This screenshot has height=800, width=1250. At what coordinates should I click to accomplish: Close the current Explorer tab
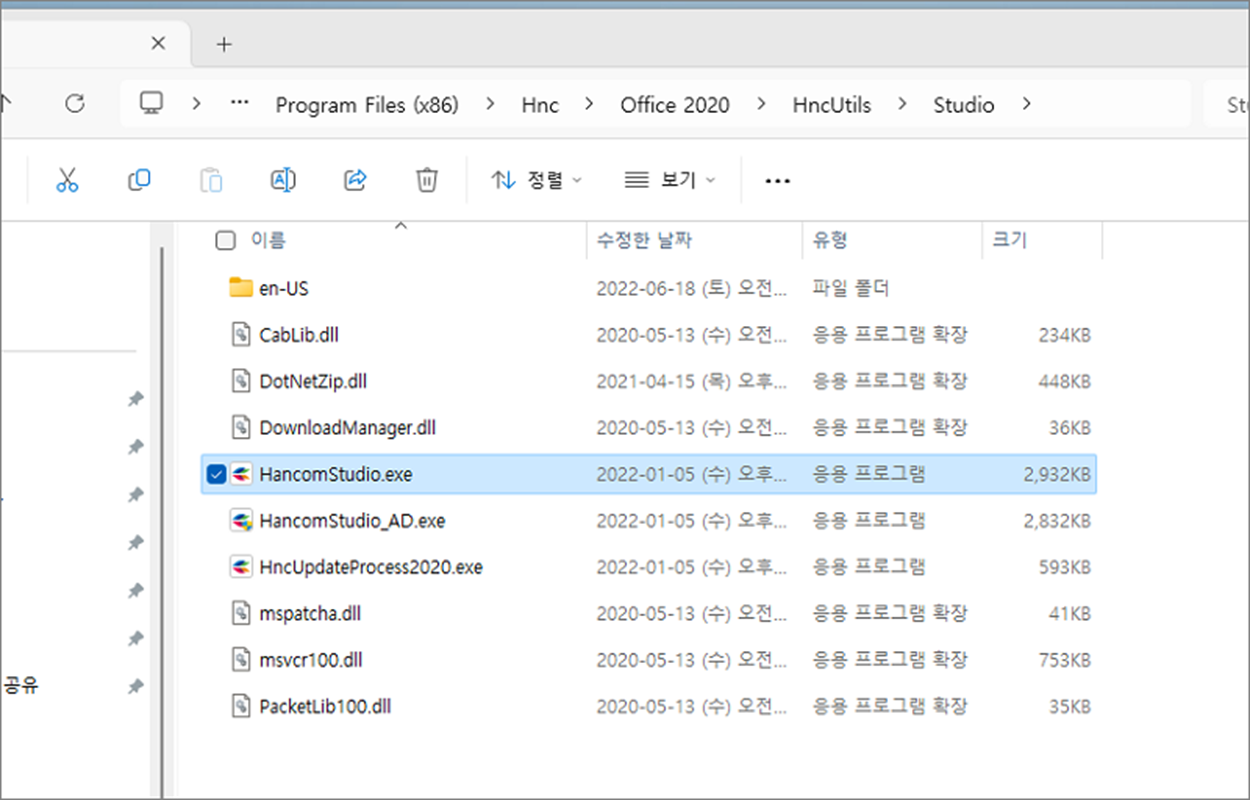click(x=158, y=43)
